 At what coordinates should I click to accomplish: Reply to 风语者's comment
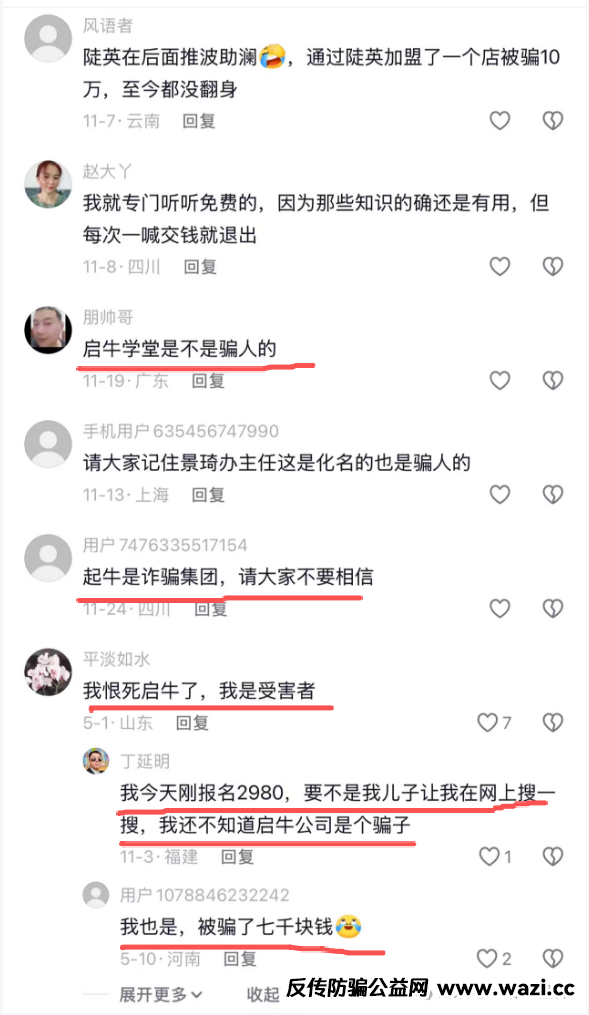[199, 121]
